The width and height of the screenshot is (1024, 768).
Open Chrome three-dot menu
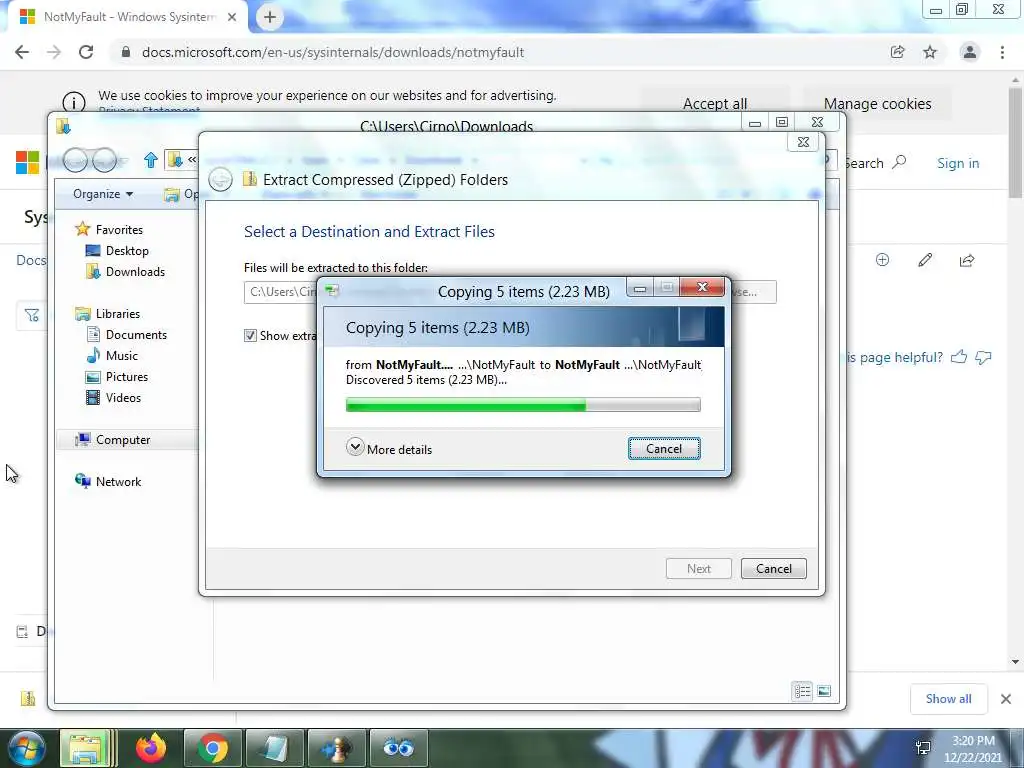click(1002, 52)
